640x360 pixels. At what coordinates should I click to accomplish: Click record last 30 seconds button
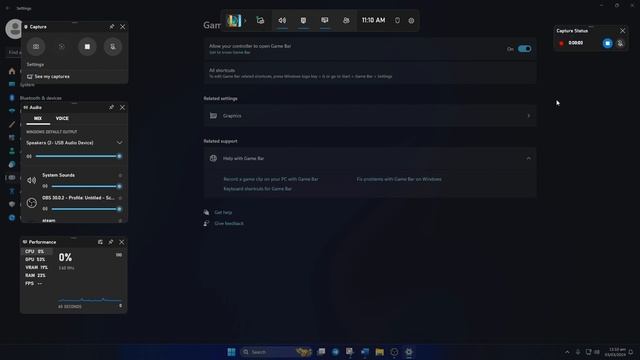coord(61,47)
